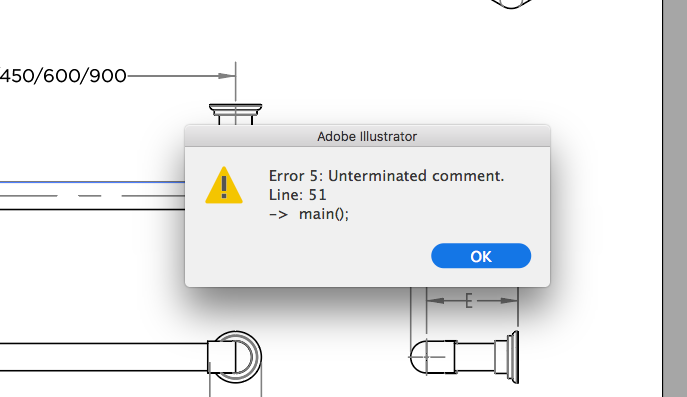Click the 'Line: 51' text
This screenshot has width=687, height=397.
[297, 195]
